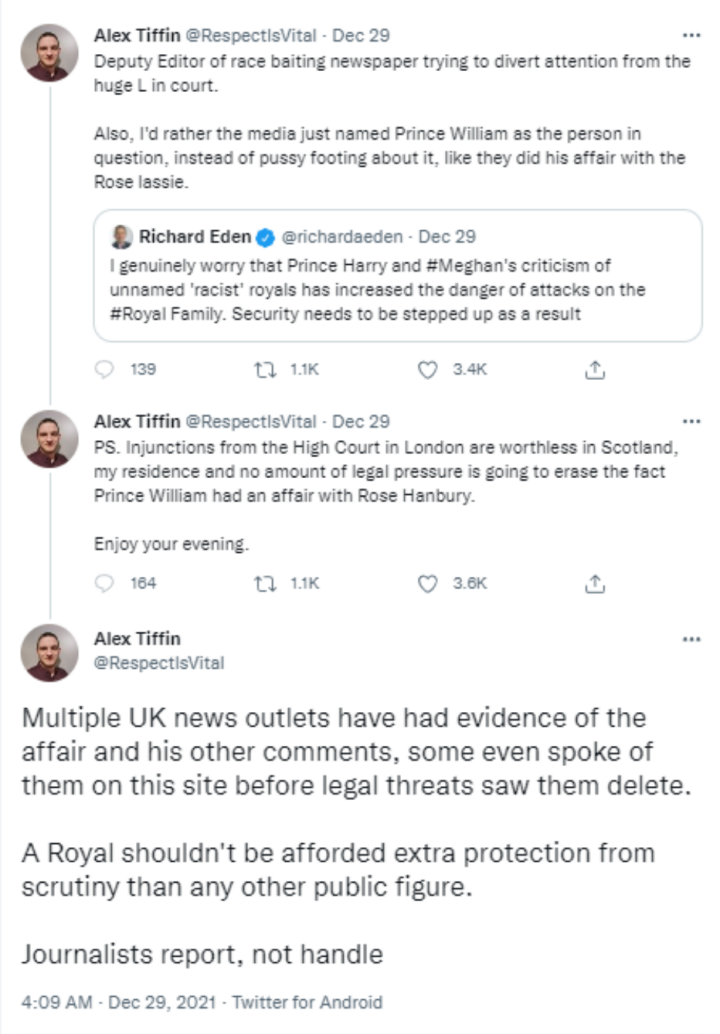Image resolution: width=720 pixels, height=1034 pixels.
Task: Share the first tweet via share icon
Action: [594, 370]
